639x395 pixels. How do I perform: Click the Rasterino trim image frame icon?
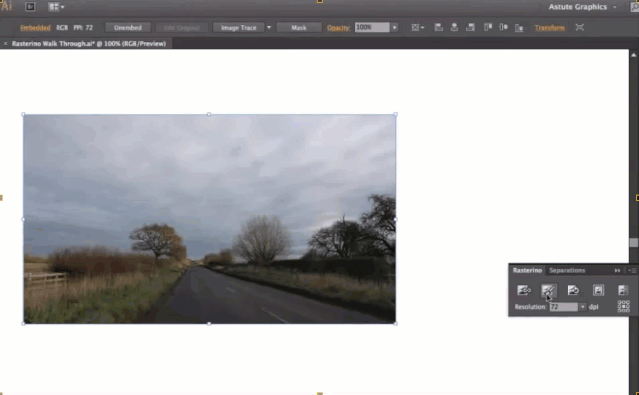coord(598,290)
